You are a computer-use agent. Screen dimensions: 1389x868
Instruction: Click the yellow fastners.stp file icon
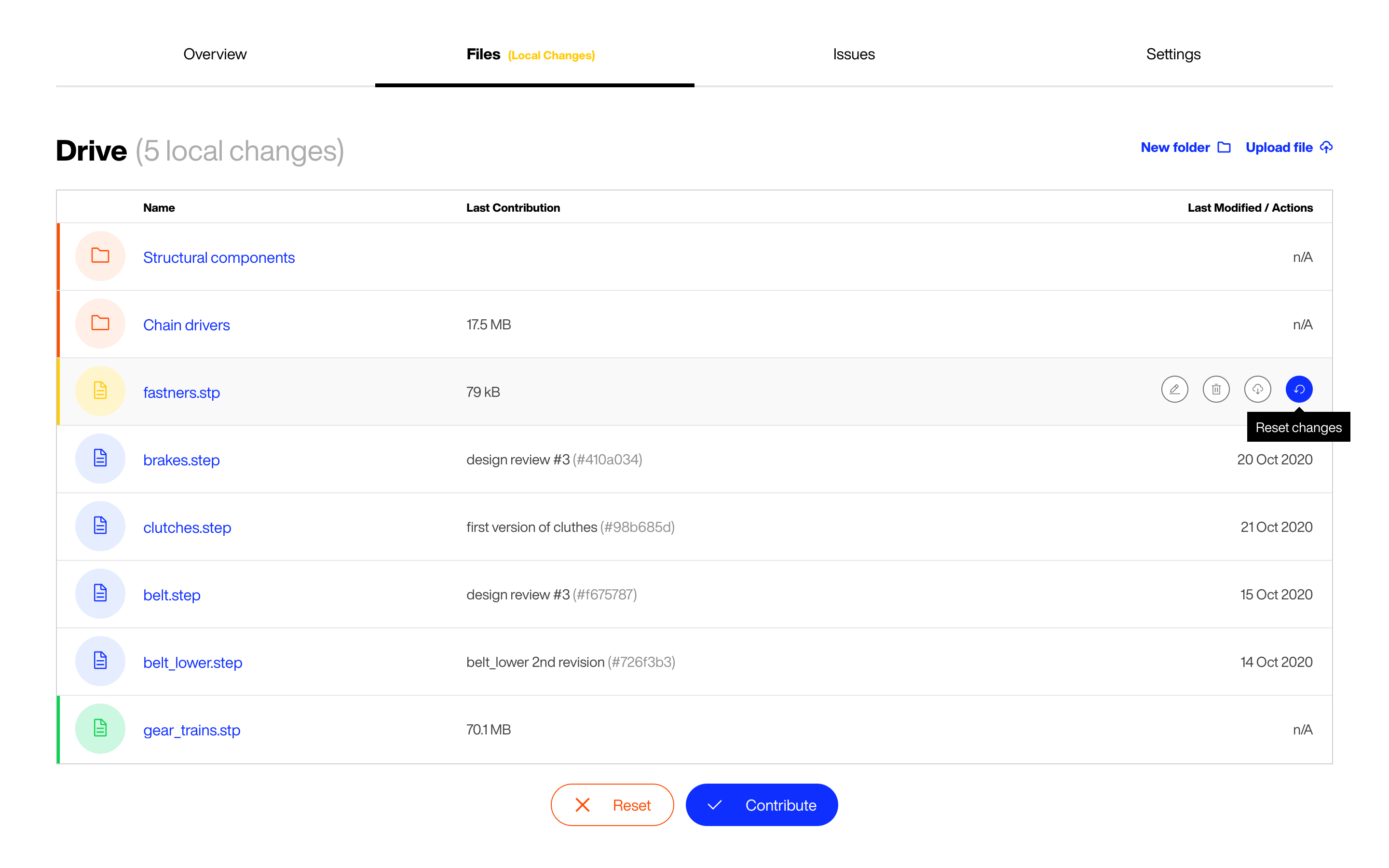tap(100, 391)
